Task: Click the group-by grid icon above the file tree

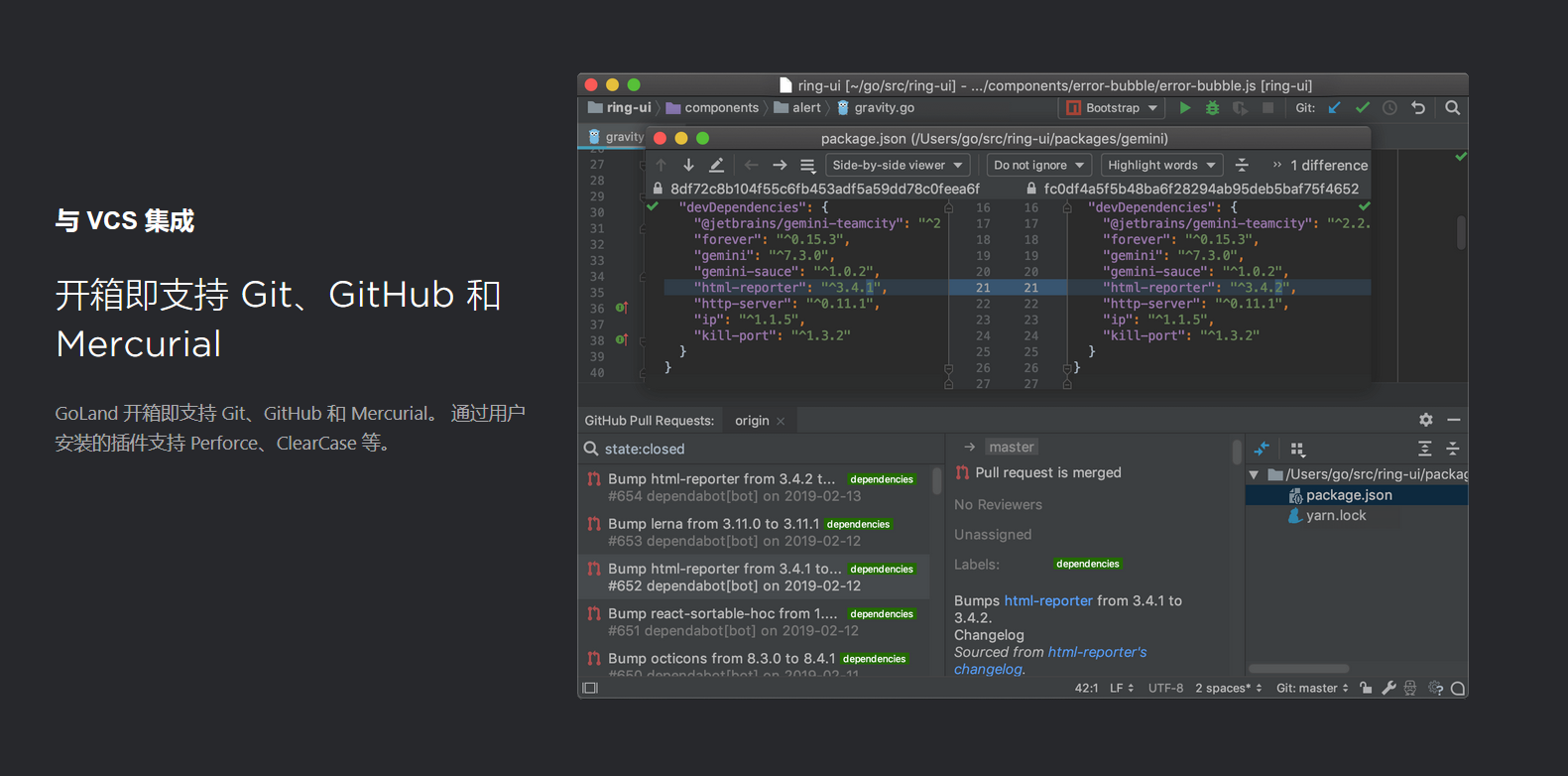Action: [x=1297, y=449]
